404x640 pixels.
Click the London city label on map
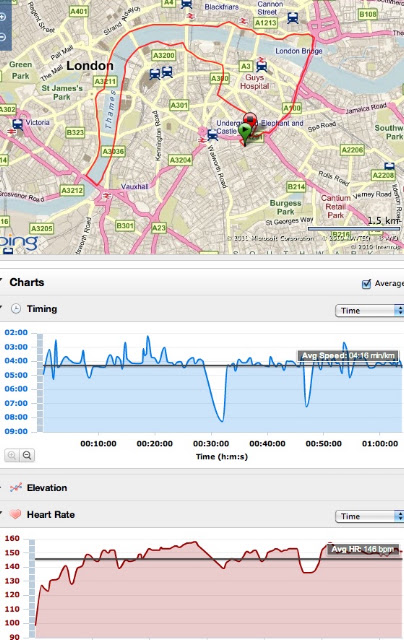pyautogui.click(x=90, y=66)
